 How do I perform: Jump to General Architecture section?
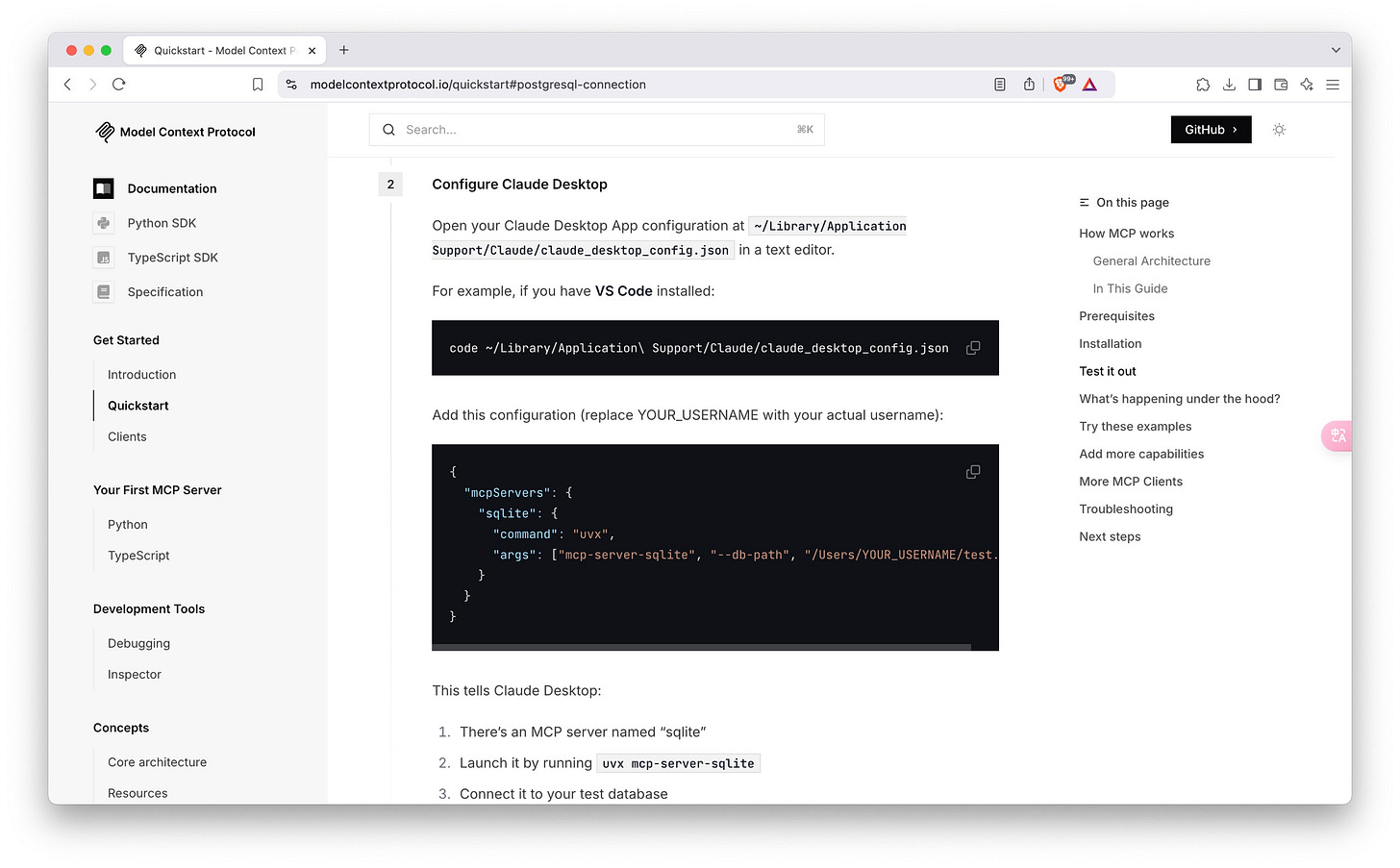tap(1151, 261)
